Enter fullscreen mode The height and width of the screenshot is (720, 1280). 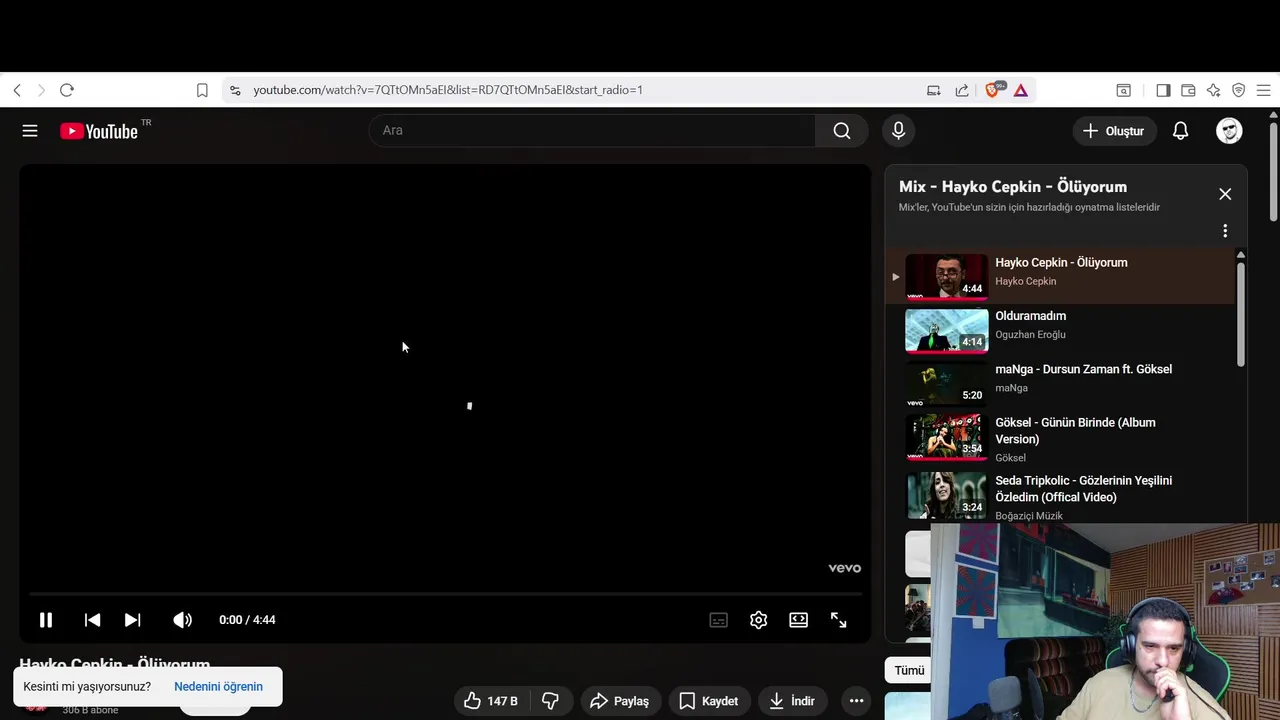(839, 620)
